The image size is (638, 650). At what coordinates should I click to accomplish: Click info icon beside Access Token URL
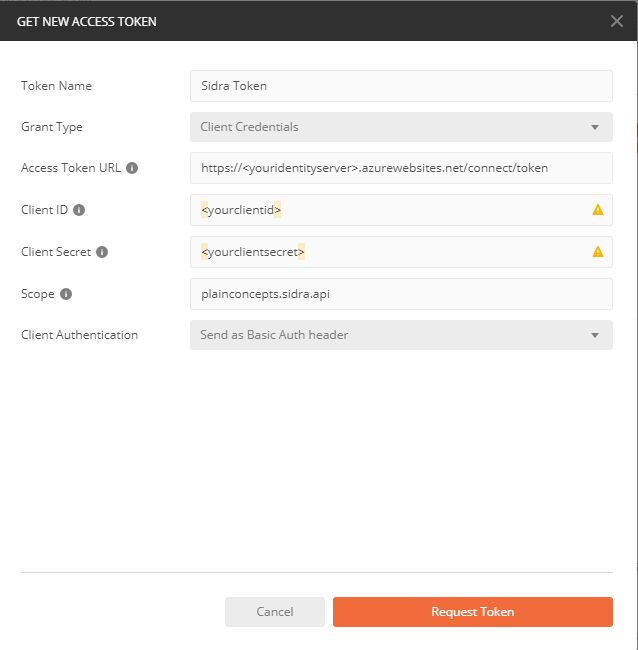(132, 168)
